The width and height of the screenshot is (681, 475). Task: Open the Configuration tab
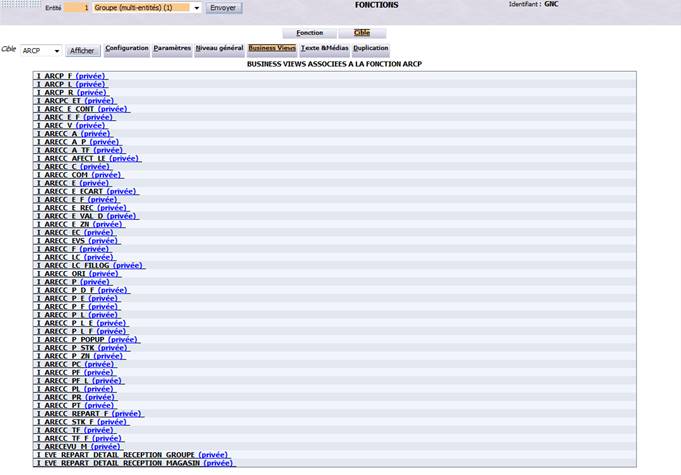(x=127, y=49)
